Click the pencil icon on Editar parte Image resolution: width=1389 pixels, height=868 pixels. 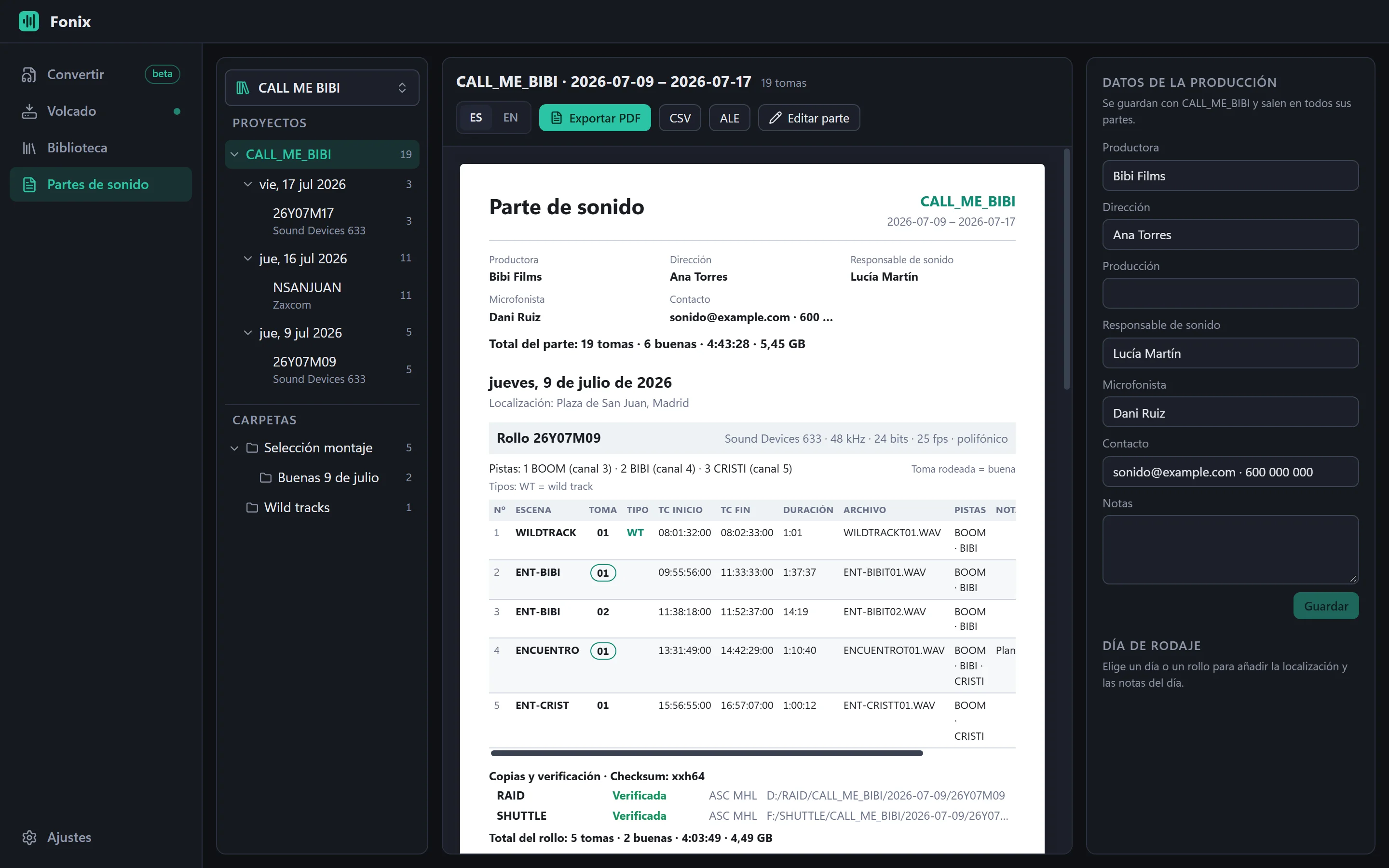(776, 118)
